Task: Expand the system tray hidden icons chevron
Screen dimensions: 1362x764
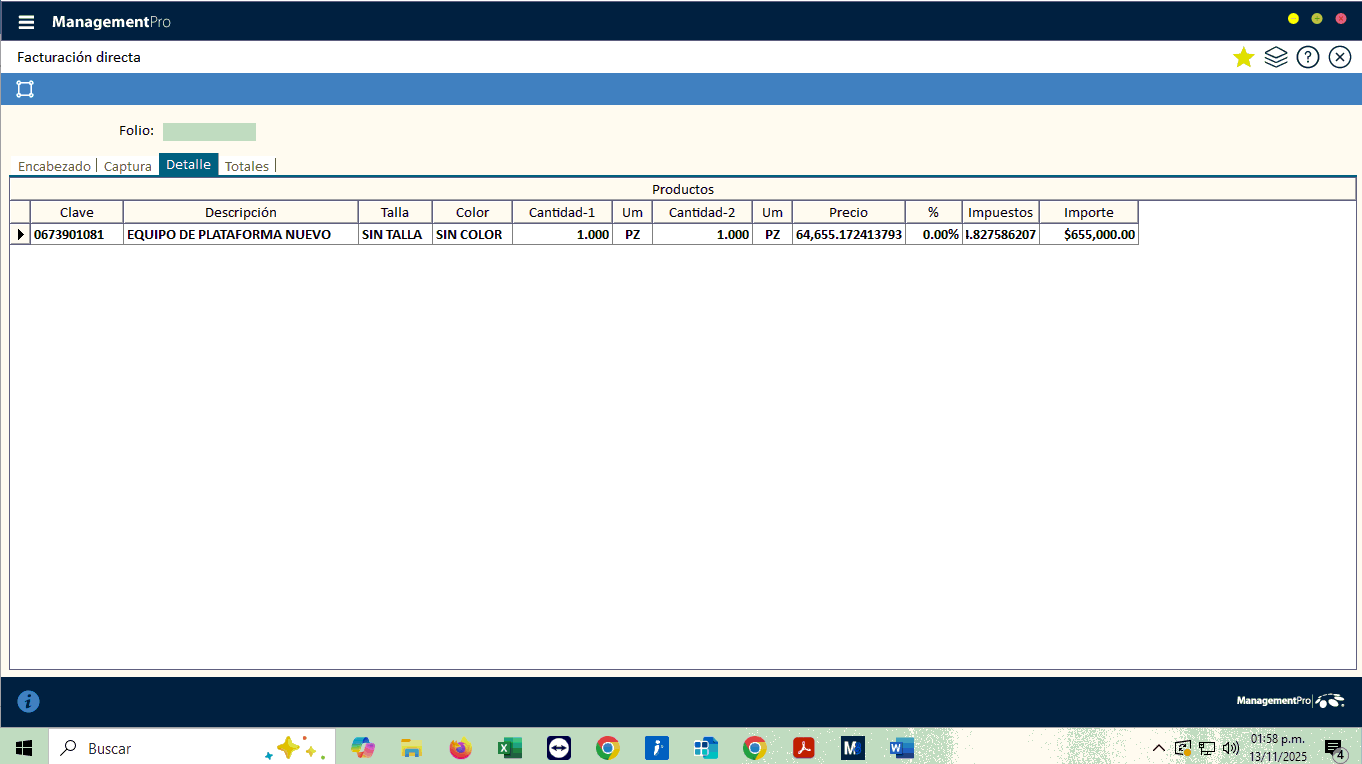Action: pos(1158,748)
